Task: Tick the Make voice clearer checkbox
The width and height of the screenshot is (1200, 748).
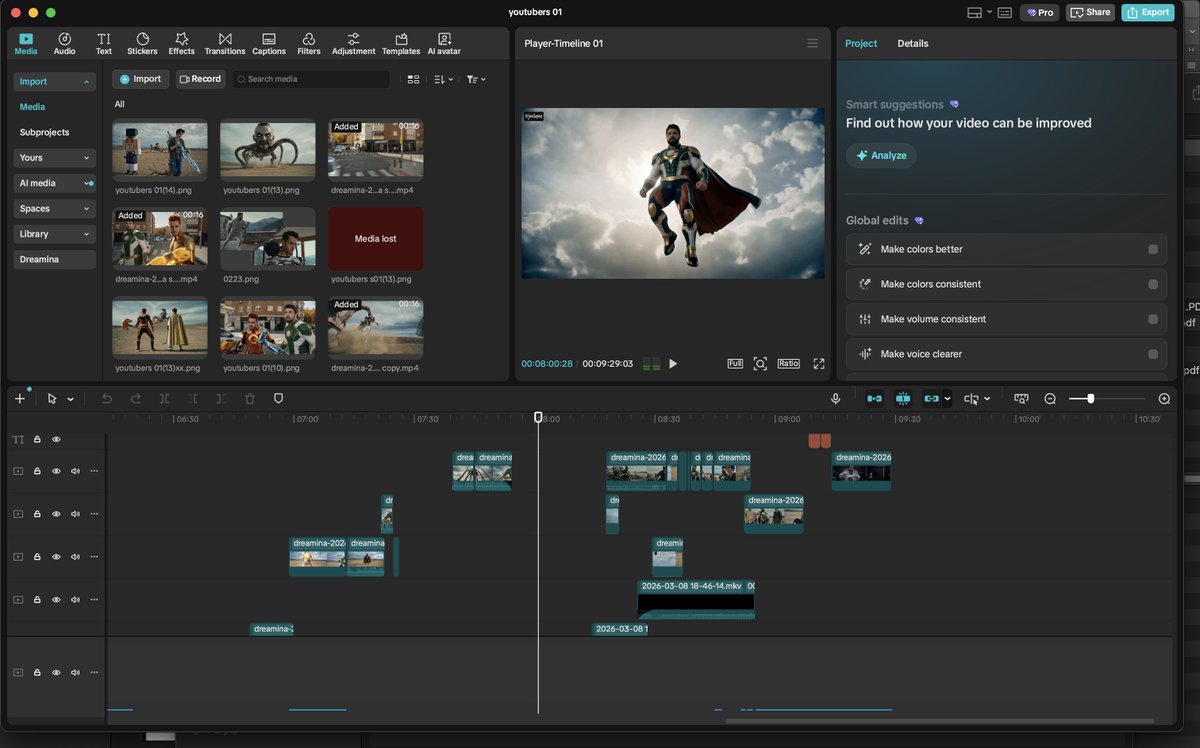Action: click(x=1153, y=354)
